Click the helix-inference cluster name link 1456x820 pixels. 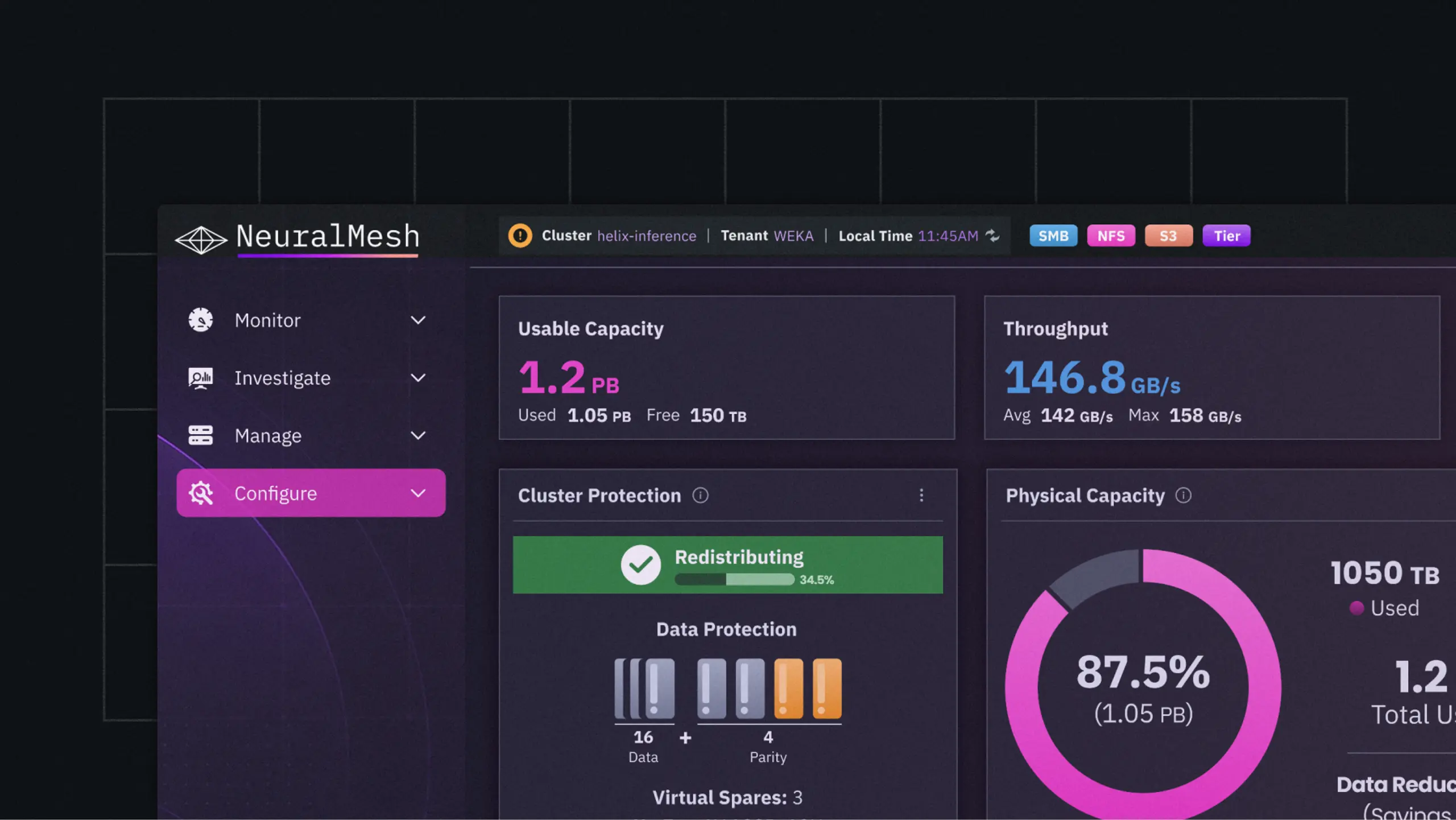coord(647,236)
